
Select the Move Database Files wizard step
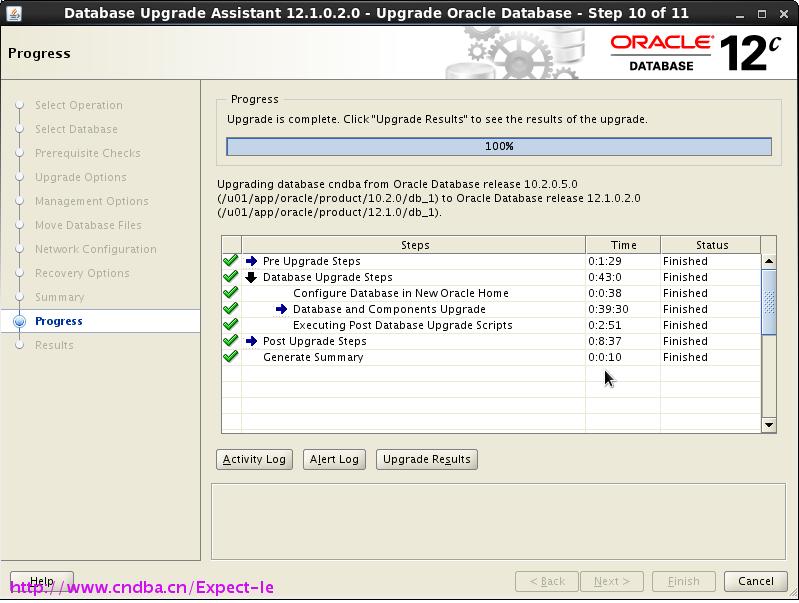[x=88, y=225]
